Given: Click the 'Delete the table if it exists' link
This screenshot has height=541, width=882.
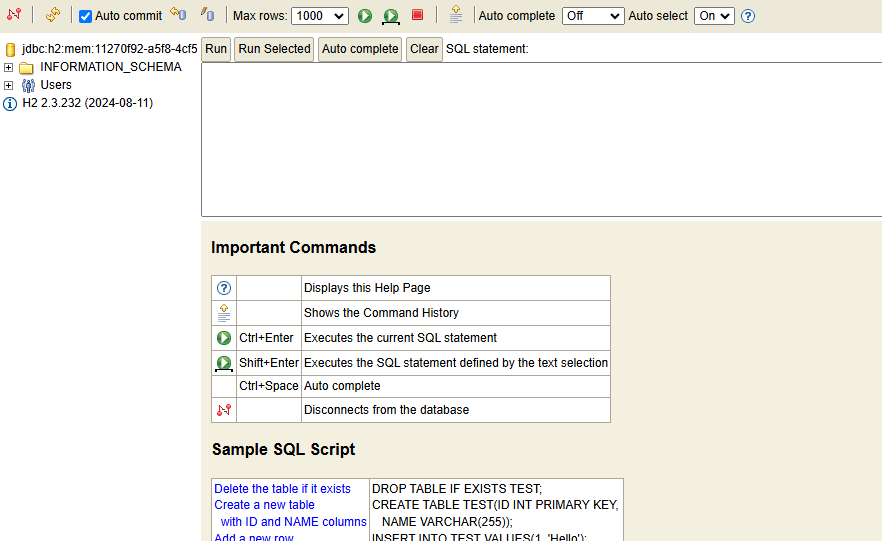Looking at the screenshot, I should pyautogui.click(x=282, y=489).
